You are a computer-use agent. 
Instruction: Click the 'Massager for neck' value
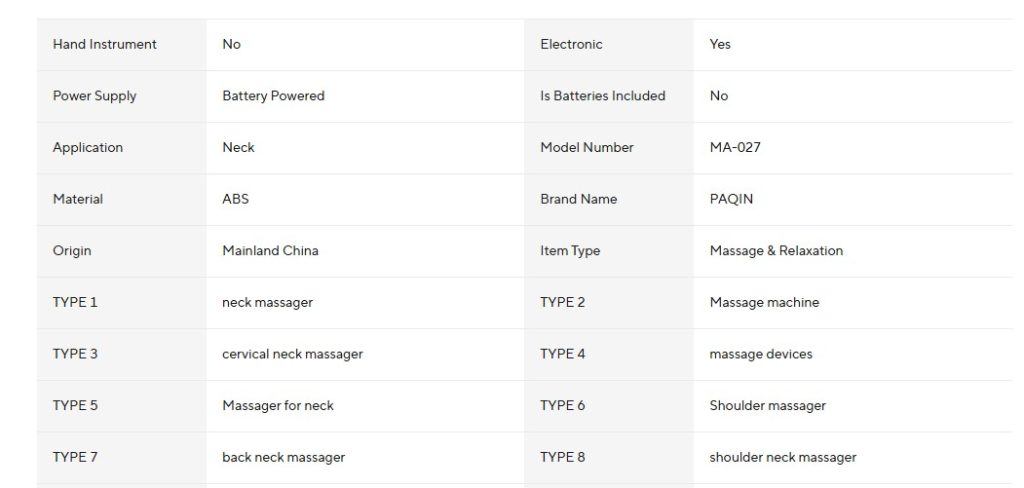click(278, 406)
